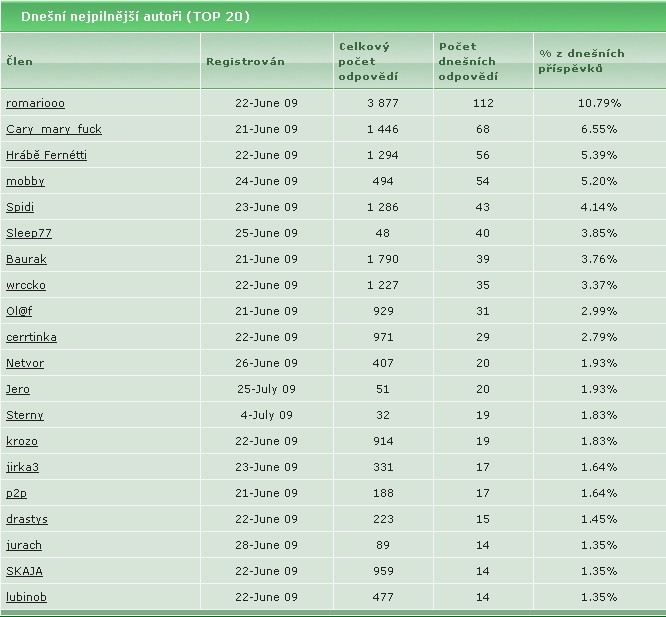Screen dimensions: 666x617
Task: Open jirka3 profile link
Action: coord(23,467)
